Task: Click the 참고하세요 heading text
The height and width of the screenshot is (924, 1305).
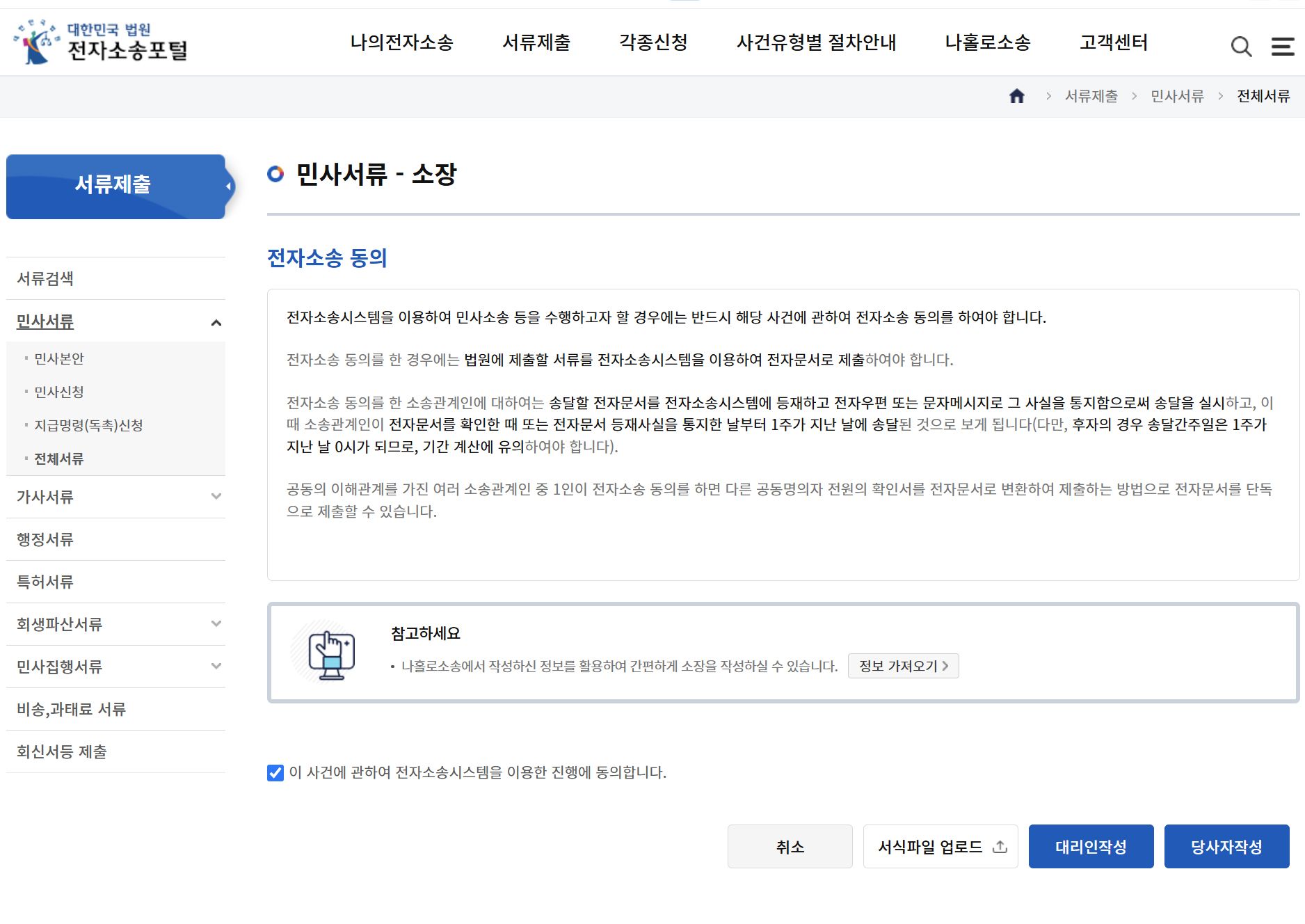Action: click(426, 633)
